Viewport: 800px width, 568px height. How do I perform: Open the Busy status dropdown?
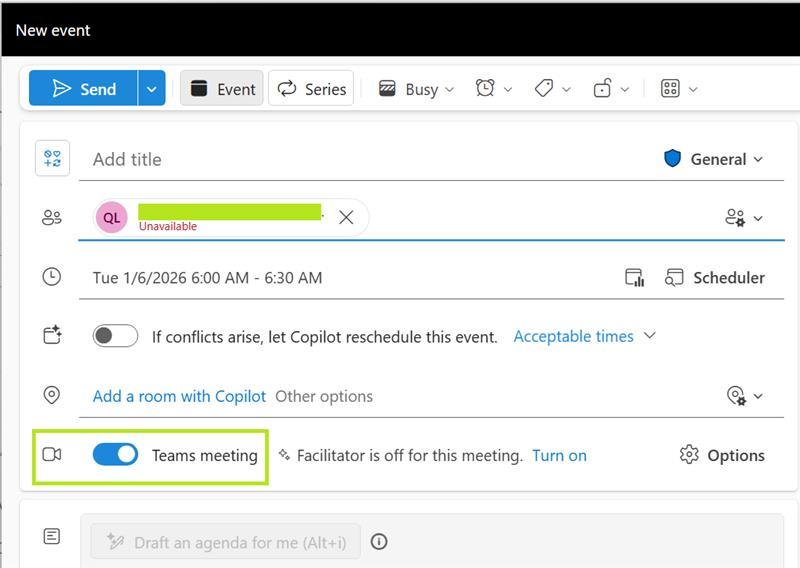[x=416, y=89]
